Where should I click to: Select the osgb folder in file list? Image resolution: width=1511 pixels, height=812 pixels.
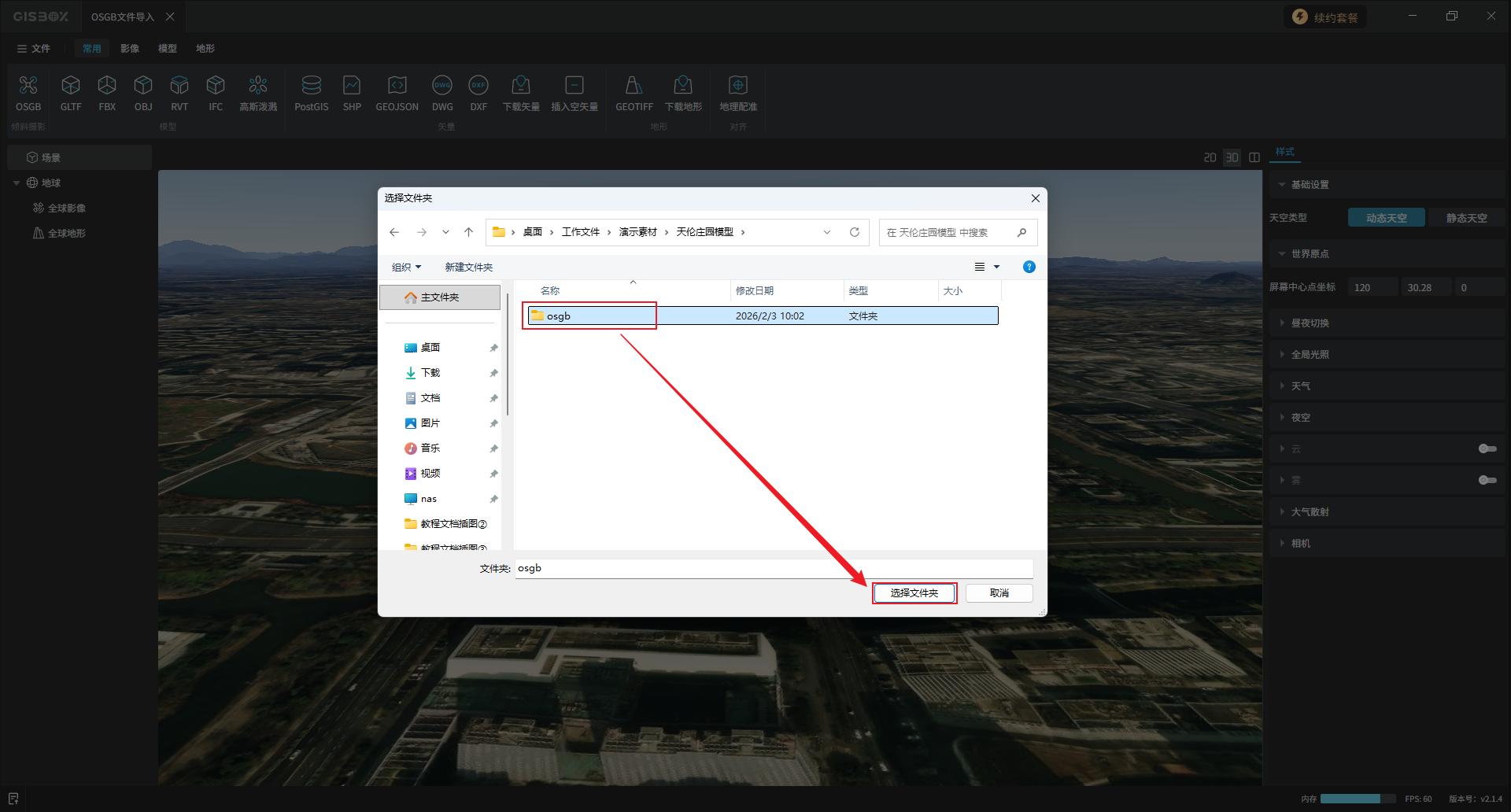559,316
